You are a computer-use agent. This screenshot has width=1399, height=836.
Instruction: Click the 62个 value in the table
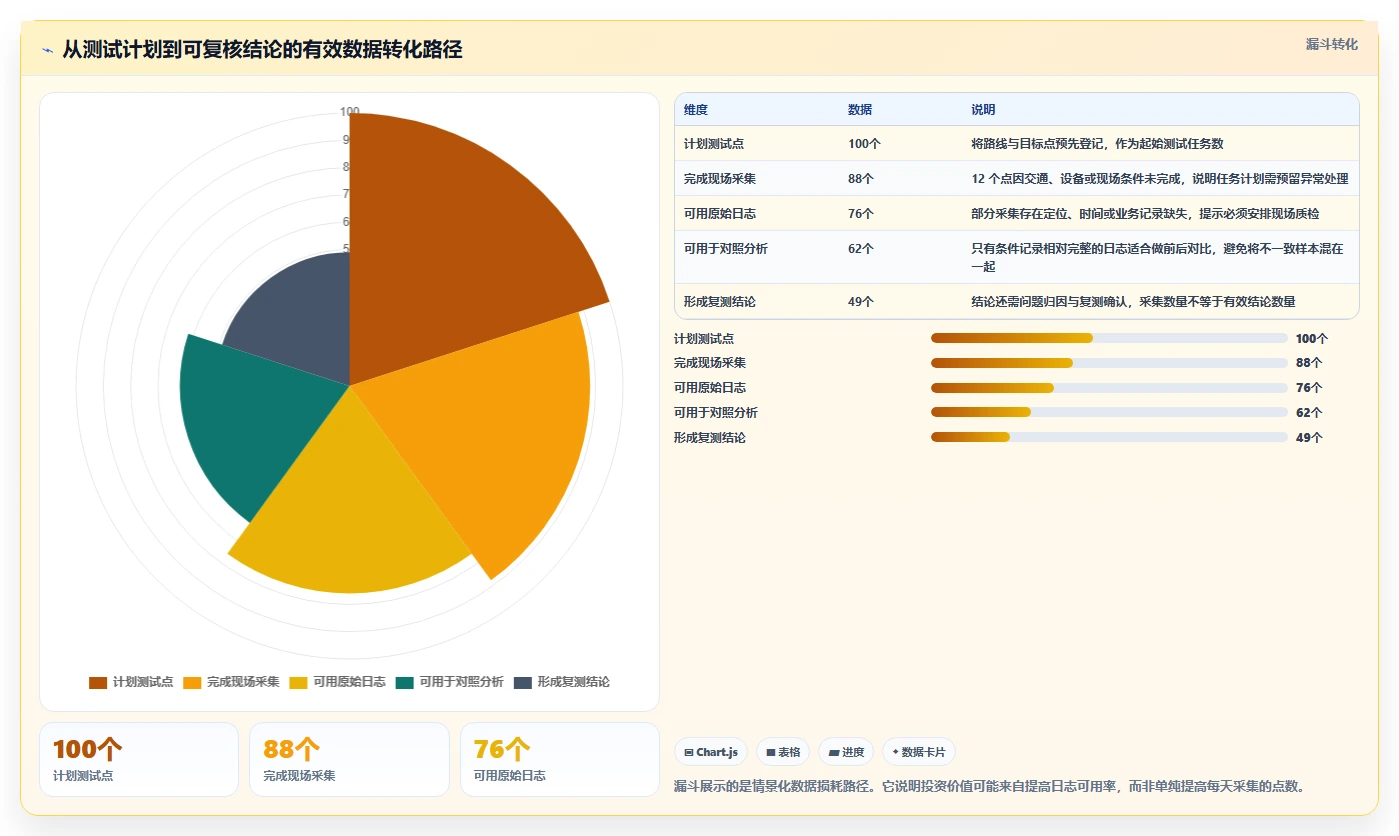click(x=861, y=248)
